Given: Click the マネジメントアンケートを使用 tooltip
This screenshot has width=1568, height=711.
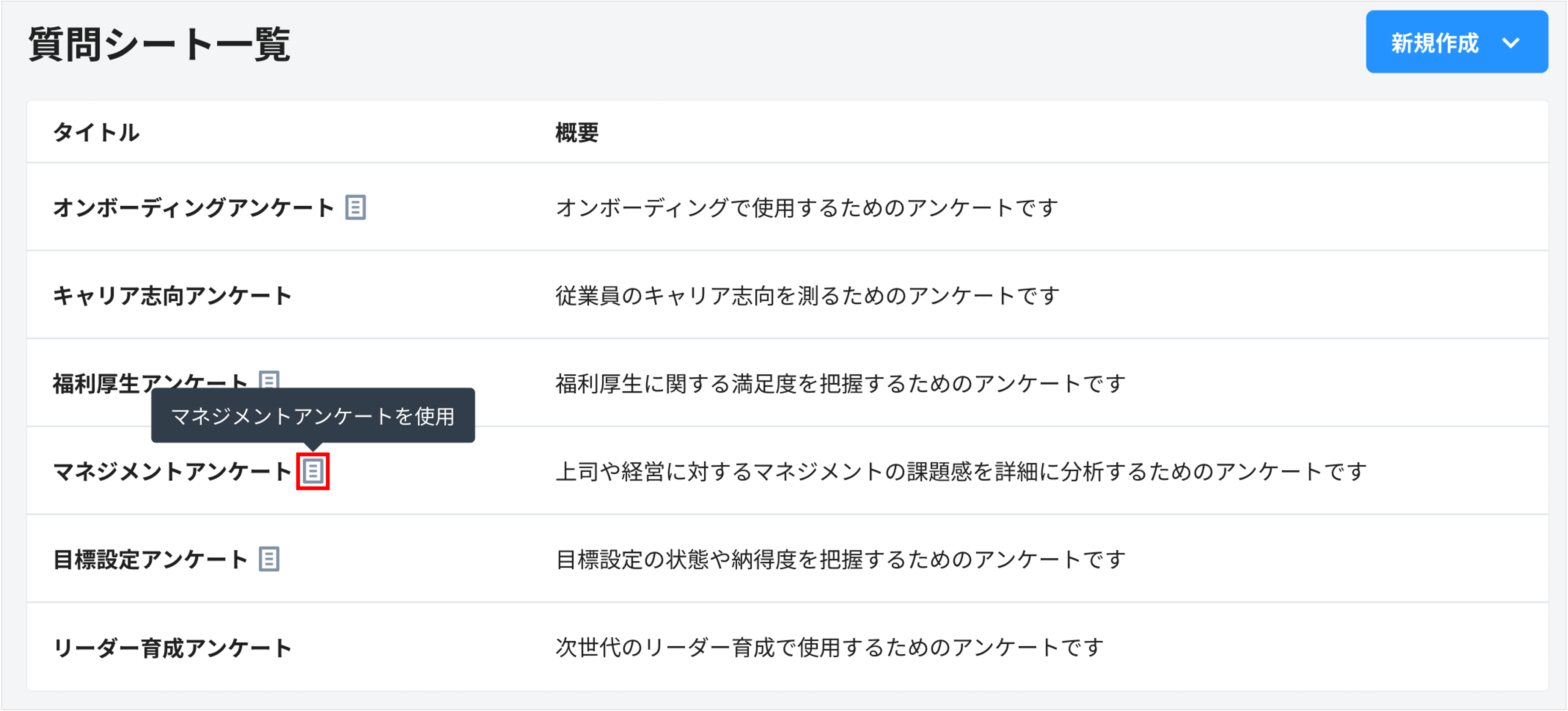Looking at the screenshot, I should tap(314, 415).
